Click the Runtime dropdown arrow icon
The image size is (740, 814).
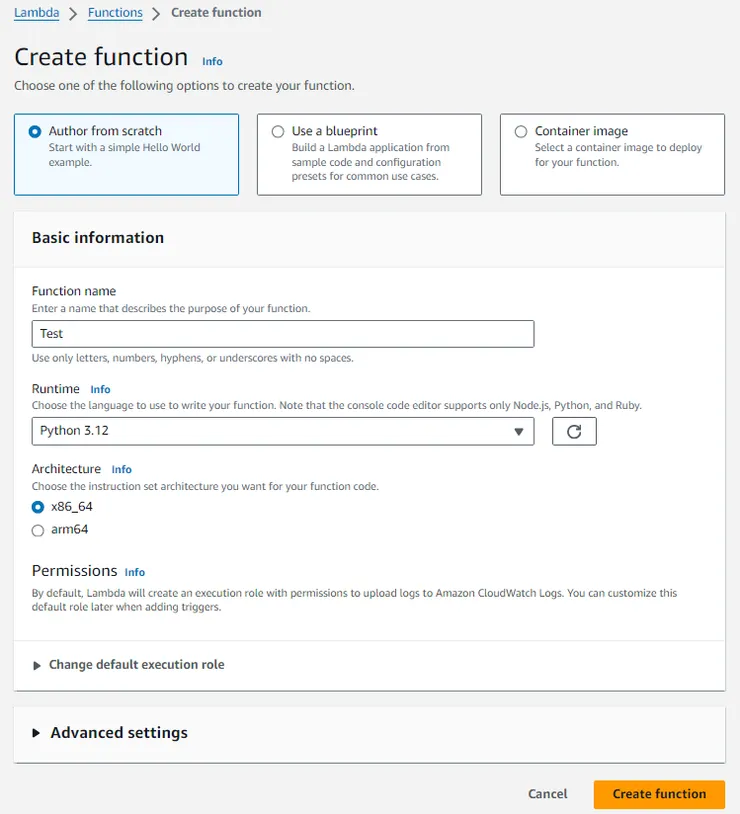(518, 432)
